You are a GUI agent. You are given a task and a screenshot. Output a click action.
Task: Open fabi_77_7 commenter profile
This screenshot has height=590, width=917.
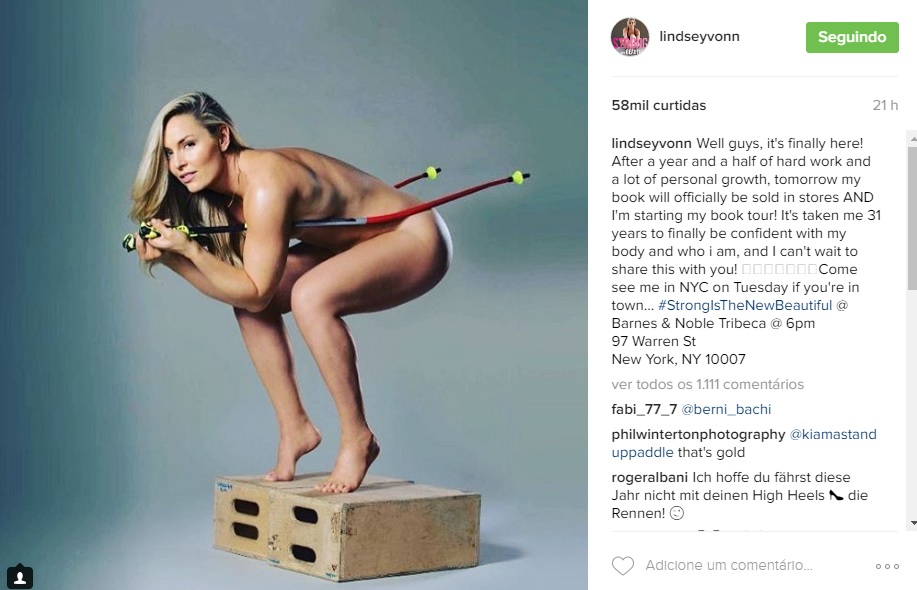pyautogui.click(x=644, y=409)
